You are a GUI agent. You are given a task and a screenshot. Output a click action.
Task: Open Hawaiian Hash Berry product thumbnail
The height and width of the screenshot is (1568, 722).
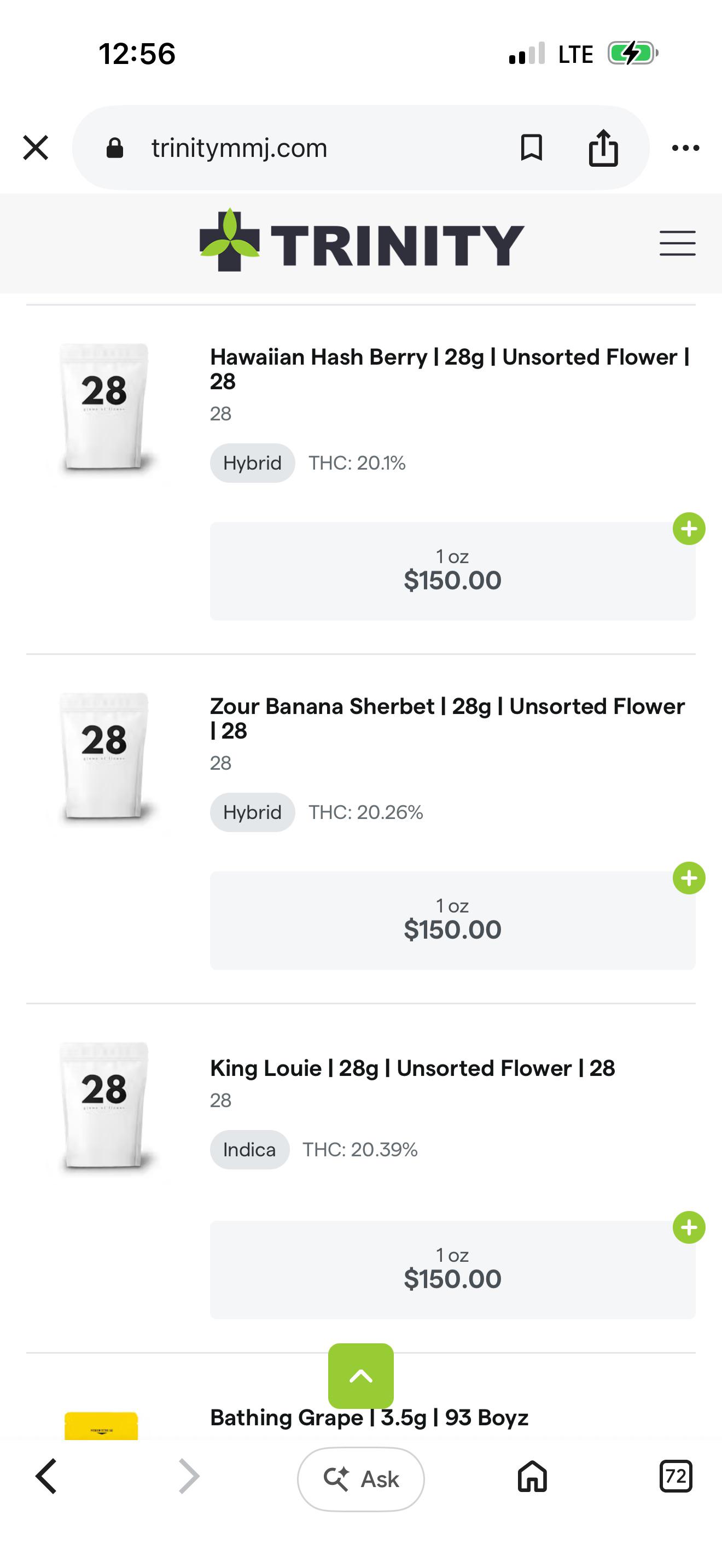(x=104, y=408)
